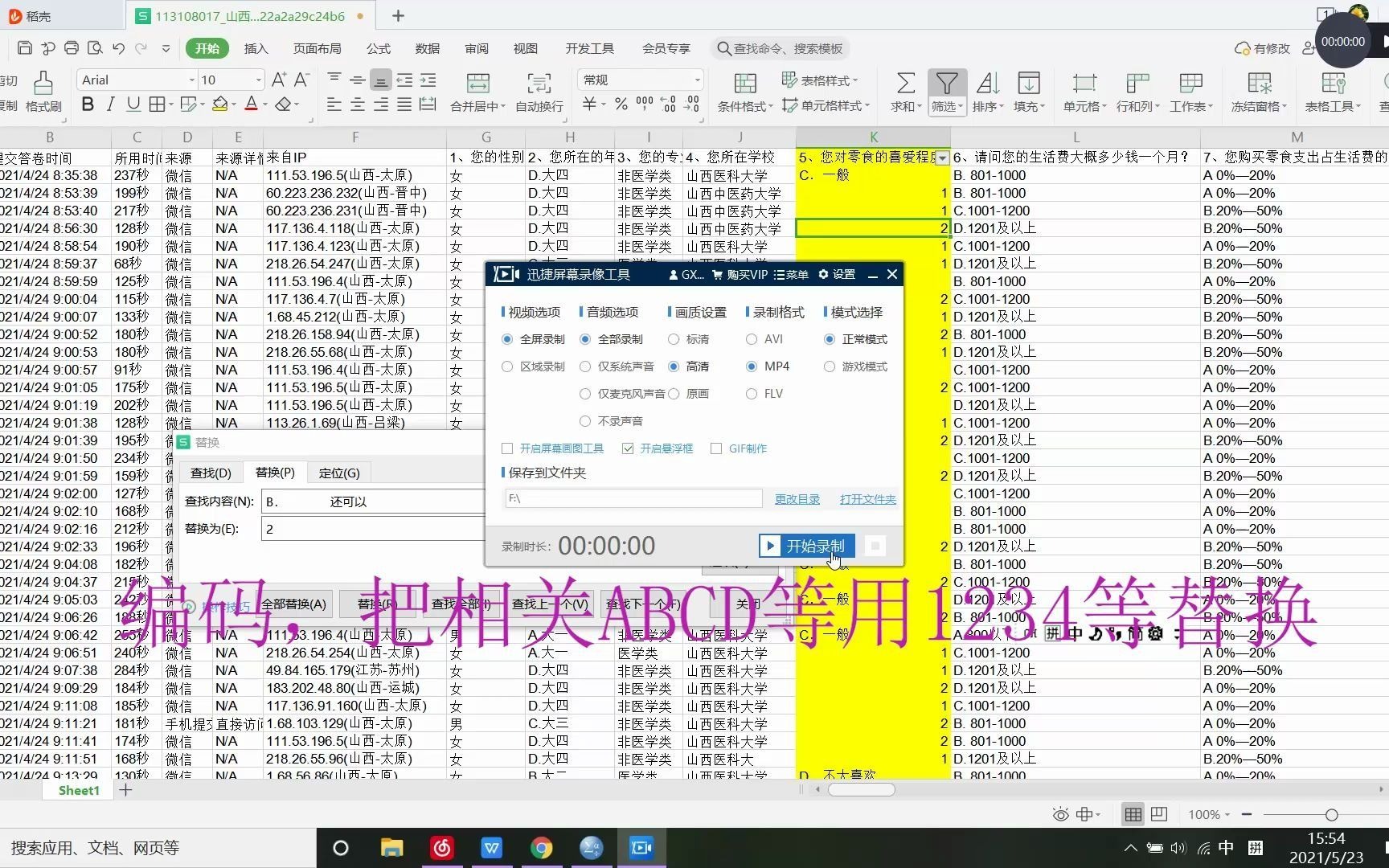Open the filter dropdown on column K header
1389x868 pixels.
tap(941, 158)
